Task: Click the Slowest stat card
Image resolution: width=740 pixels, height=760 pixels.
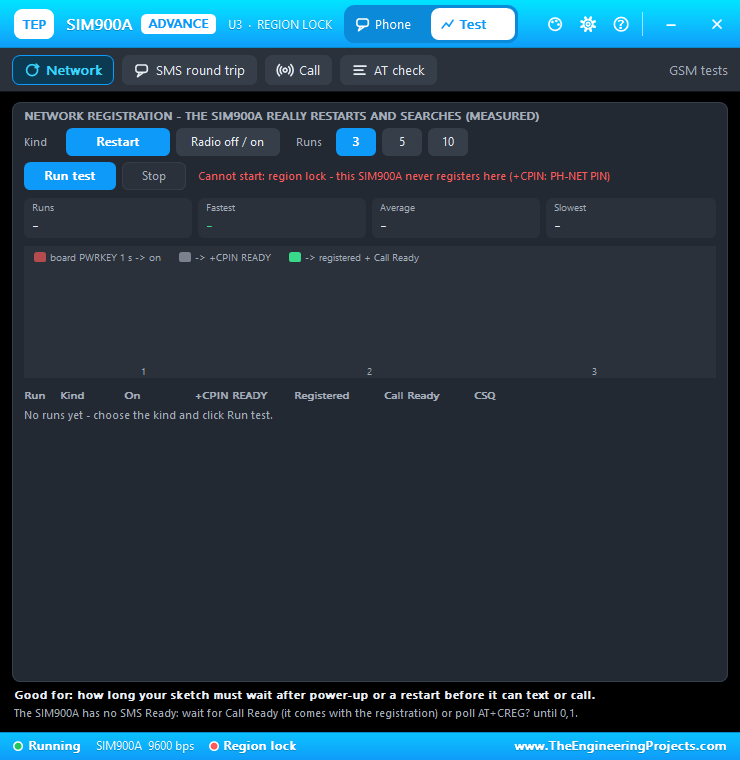Action: tap(630, 218)
